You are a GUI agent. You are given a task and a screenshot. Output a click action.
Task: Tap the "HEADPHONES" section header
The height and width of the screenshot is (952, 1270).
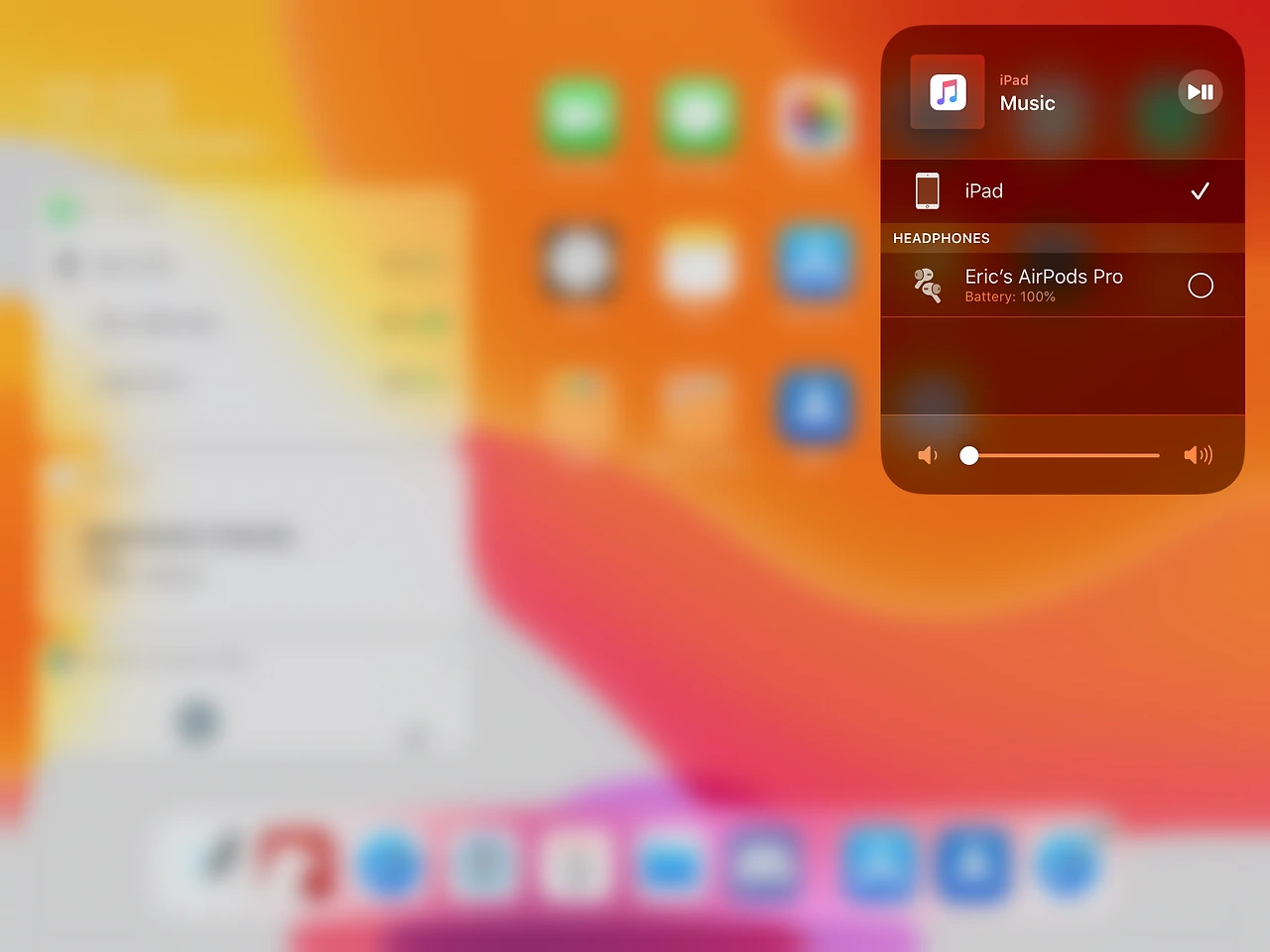tap(942, 238)
